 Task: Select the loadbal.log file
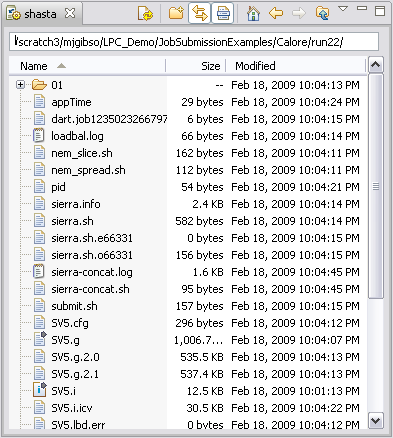pyautogui.click(x=77, y=136)
